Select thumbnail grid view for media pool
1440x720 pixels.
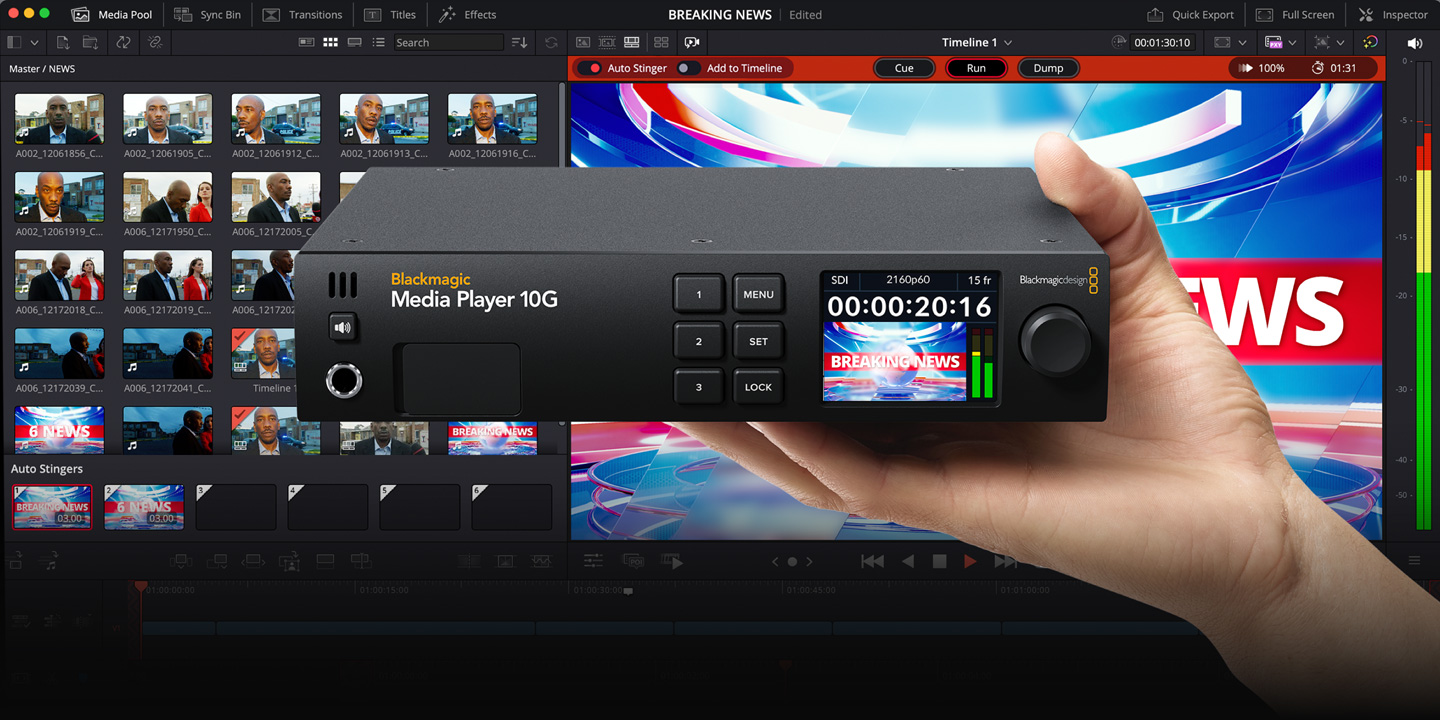330,43
